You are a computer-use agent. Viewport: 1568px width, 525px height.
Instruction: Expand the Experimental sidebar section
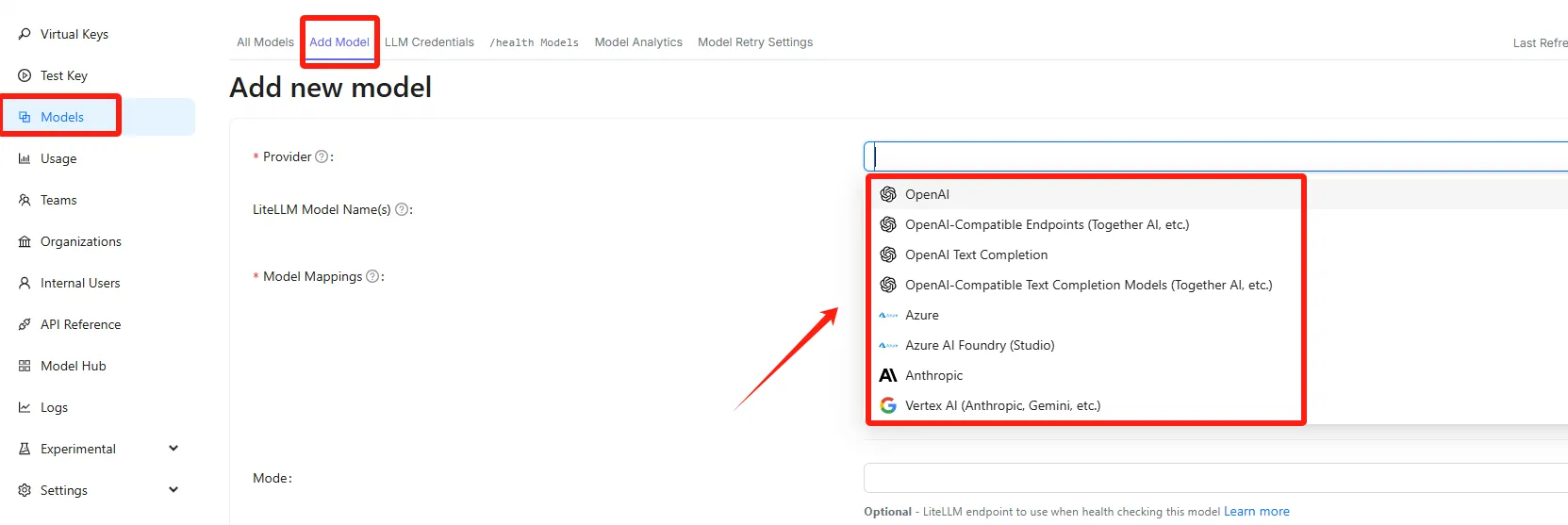click(173, 449)
